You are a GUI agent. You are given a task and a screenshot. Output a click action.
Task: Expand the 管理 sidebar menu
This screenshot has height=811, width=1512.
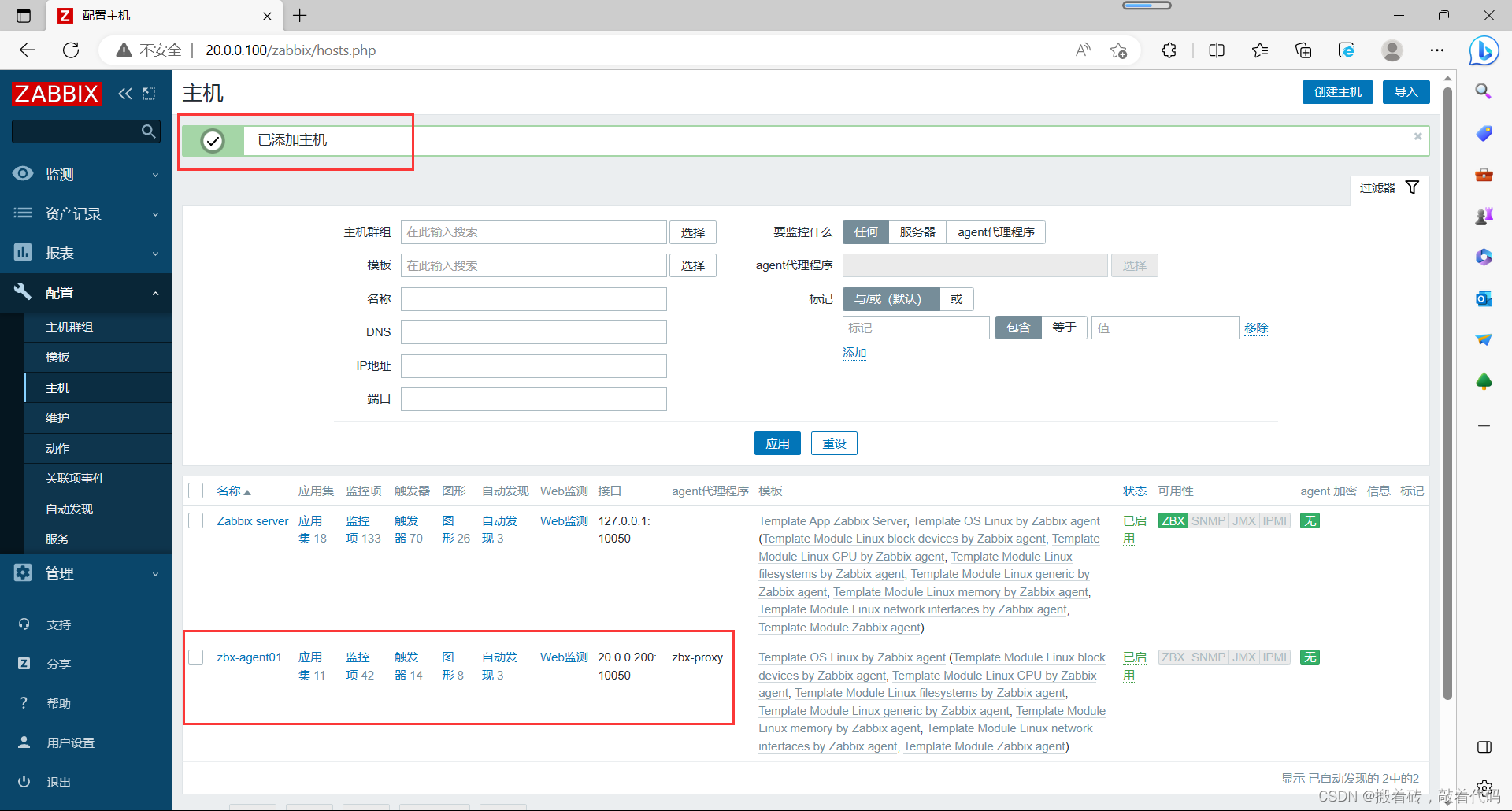(86, 573)
